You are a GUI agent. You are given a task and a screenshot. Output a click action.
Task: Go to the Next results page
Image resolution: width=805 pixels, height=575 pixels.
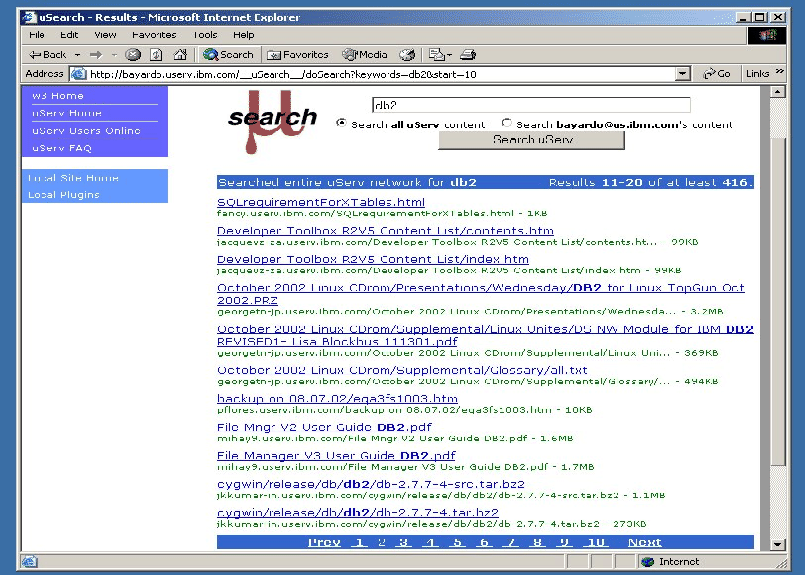click(644, 542)
